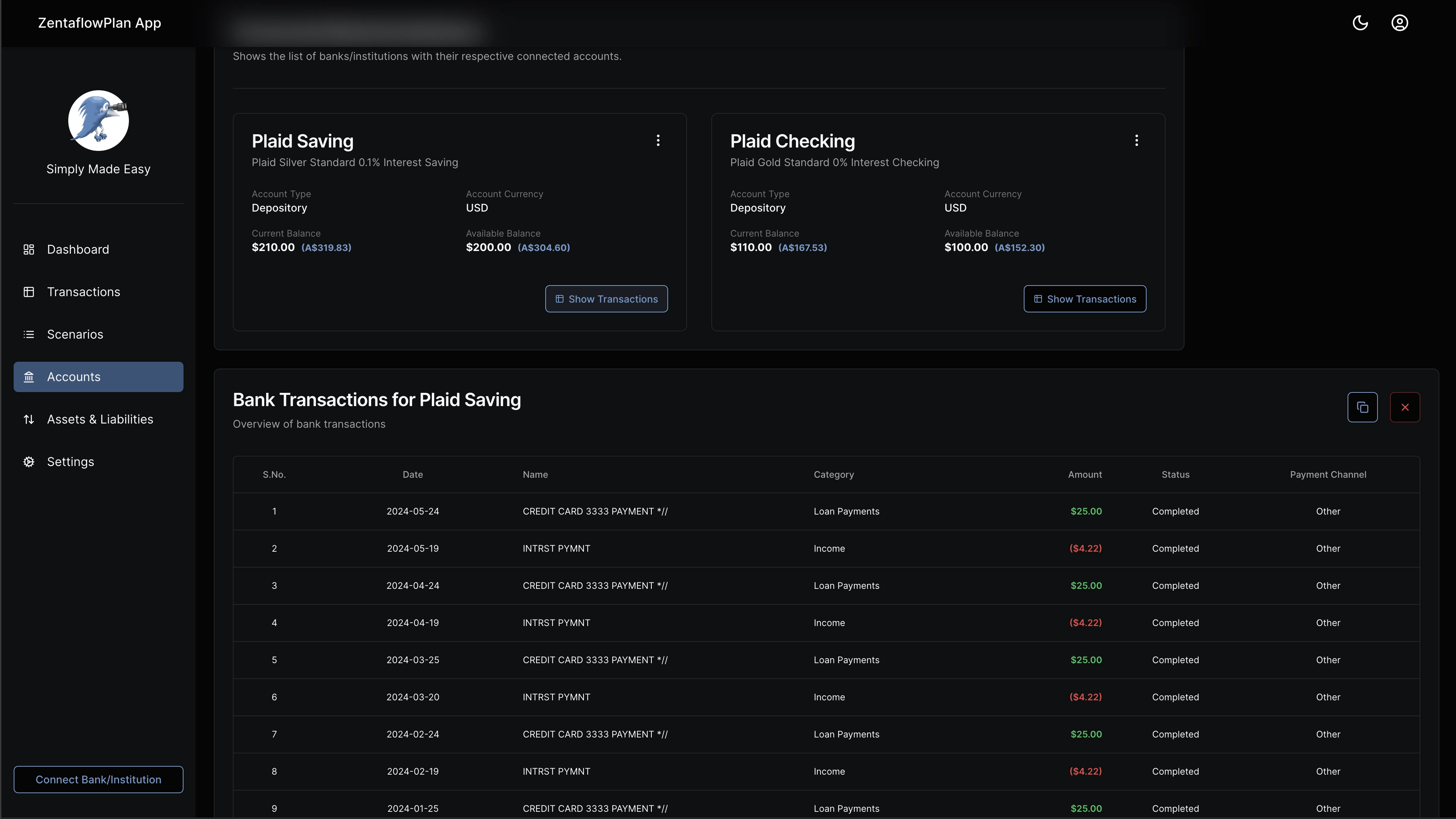Click the copy icon on Bank Transactions panel
1456x819 pixels.
pos(1363,407)
